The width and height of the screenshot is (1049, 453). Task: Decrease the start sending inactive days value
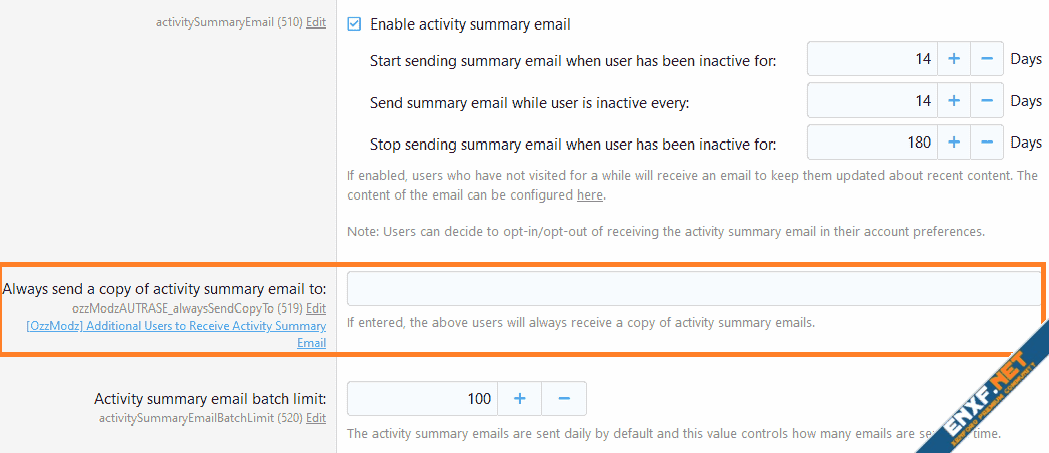[986, 59]
